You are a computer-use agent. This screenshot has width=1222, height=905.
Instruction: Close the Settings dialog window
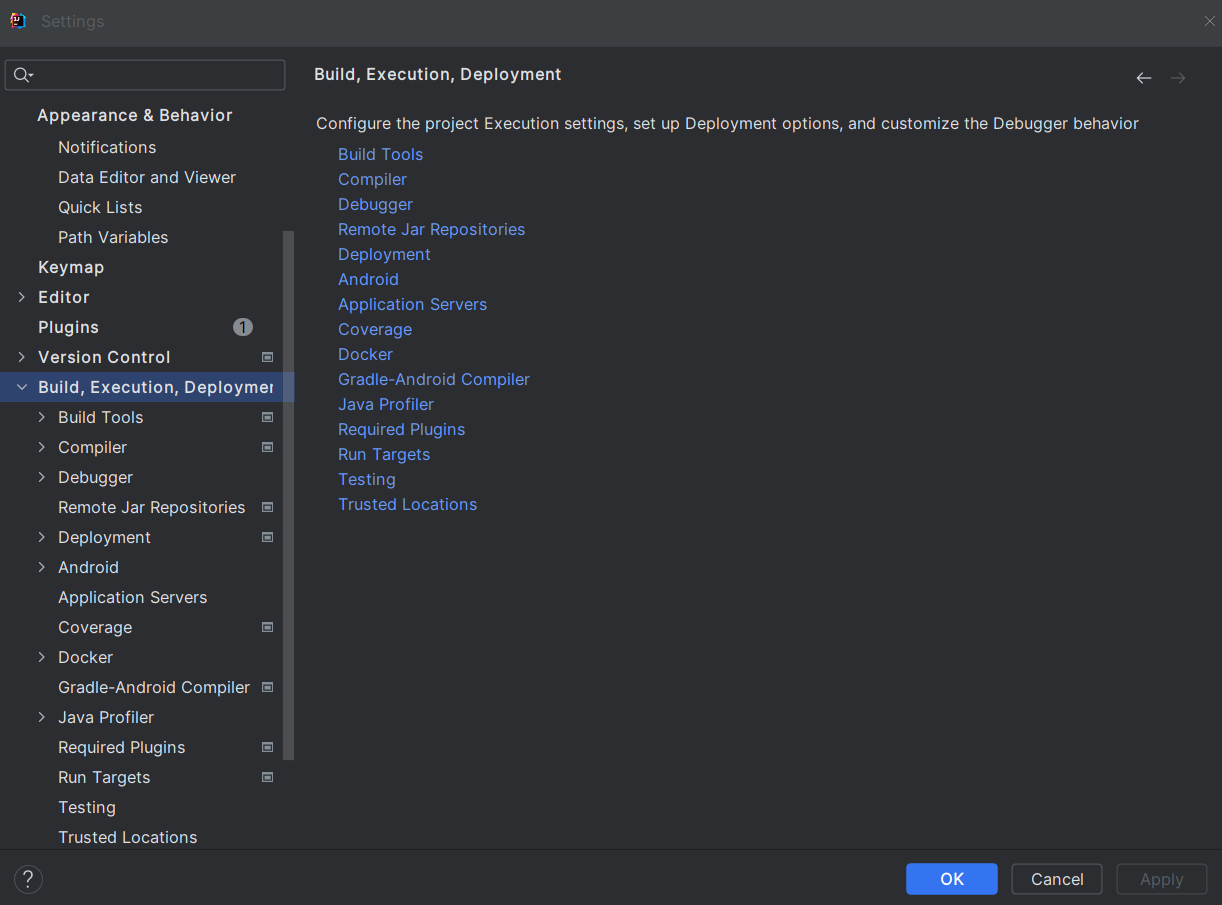1209,21
